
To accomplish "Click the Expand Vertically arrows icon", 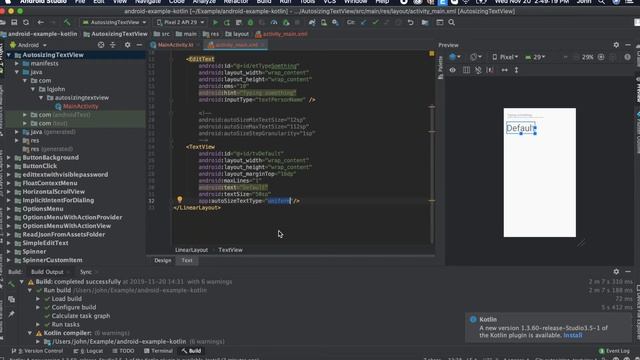I will pos(516,70).
